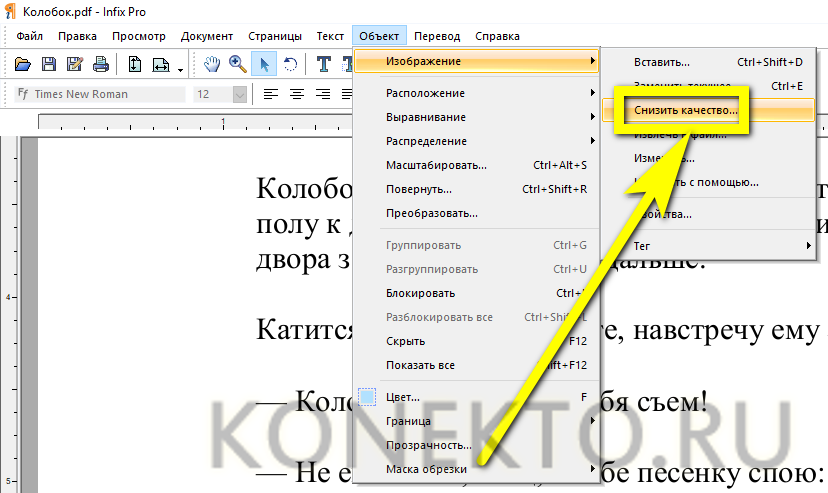This screenshot has height=493, width=828.
Task: Align text left in formatting toolbar
Action: click(x=270, y=94)
